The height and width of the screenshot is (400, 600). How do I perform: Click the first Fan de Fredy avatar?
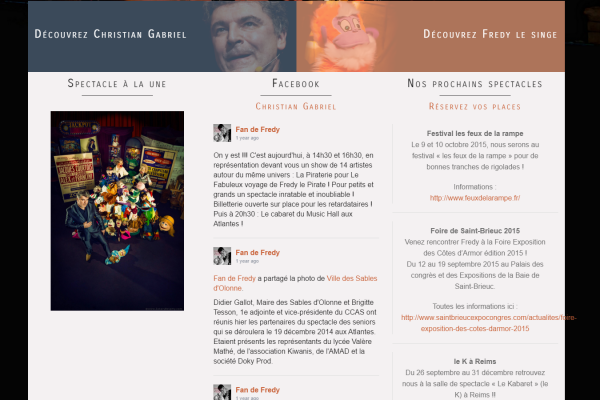pos(222,133)
